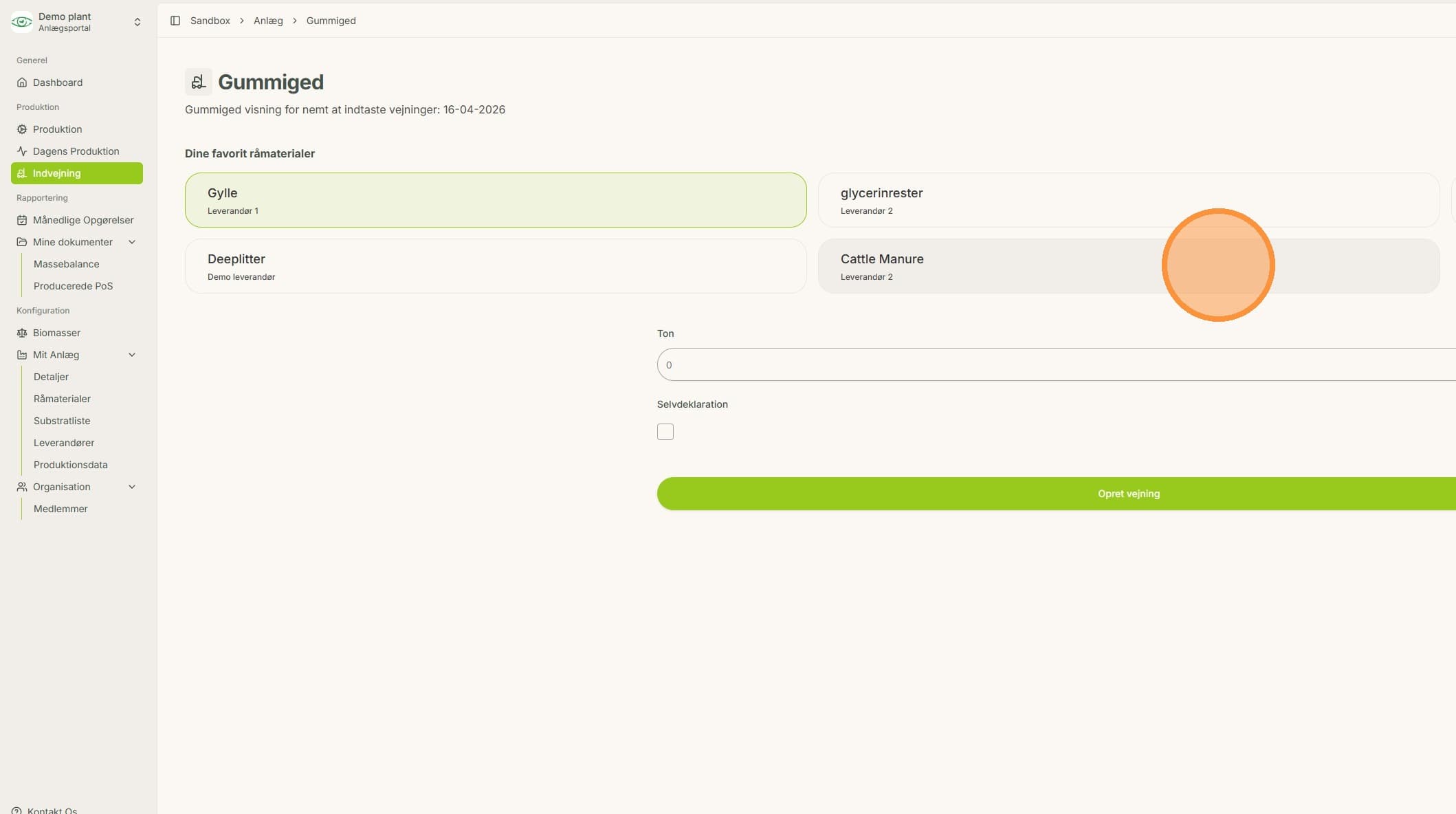Click the Produktion gear icon

22,129
